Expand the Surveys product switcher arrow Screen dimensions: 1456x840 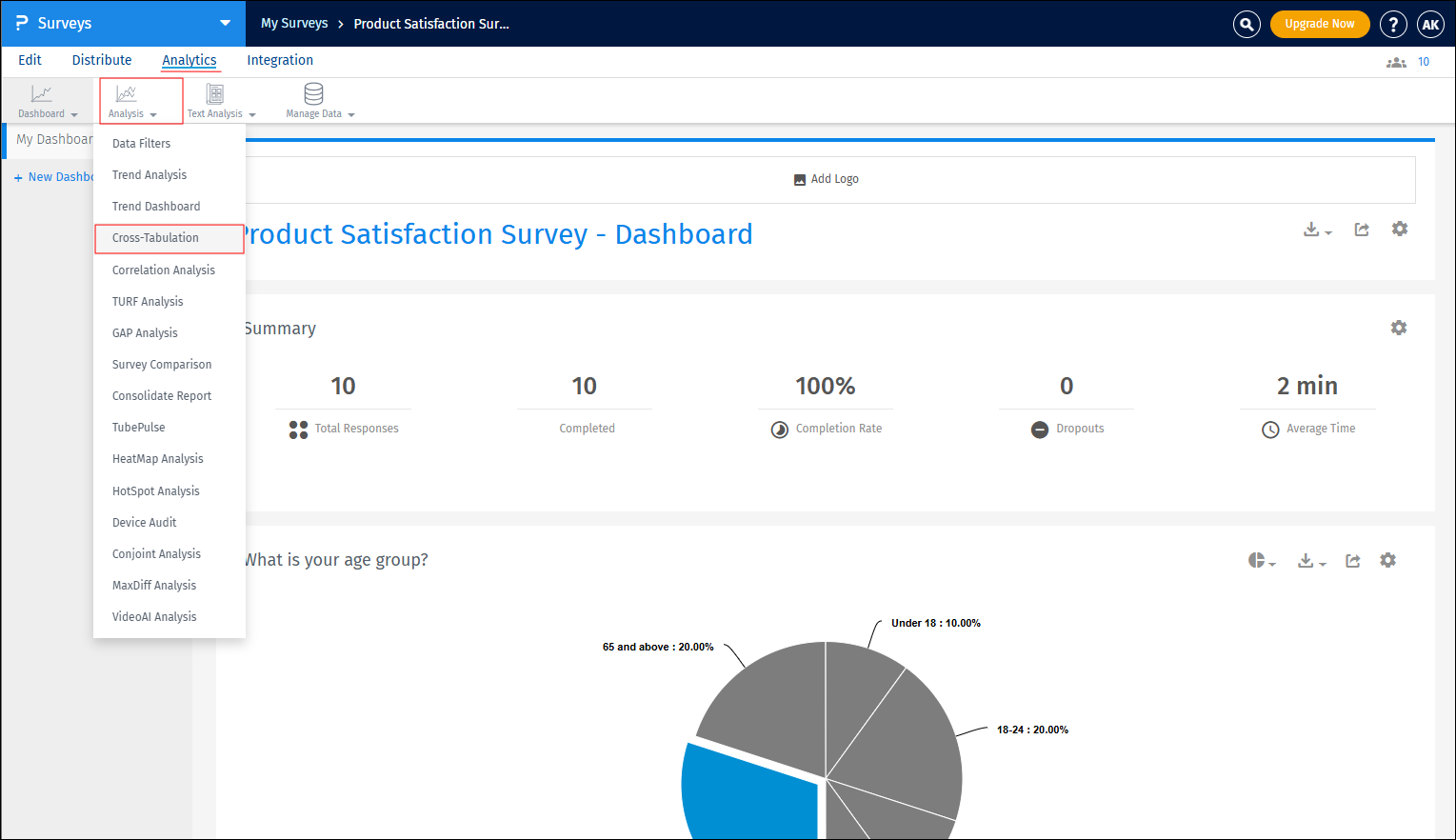tap(225, 24)
